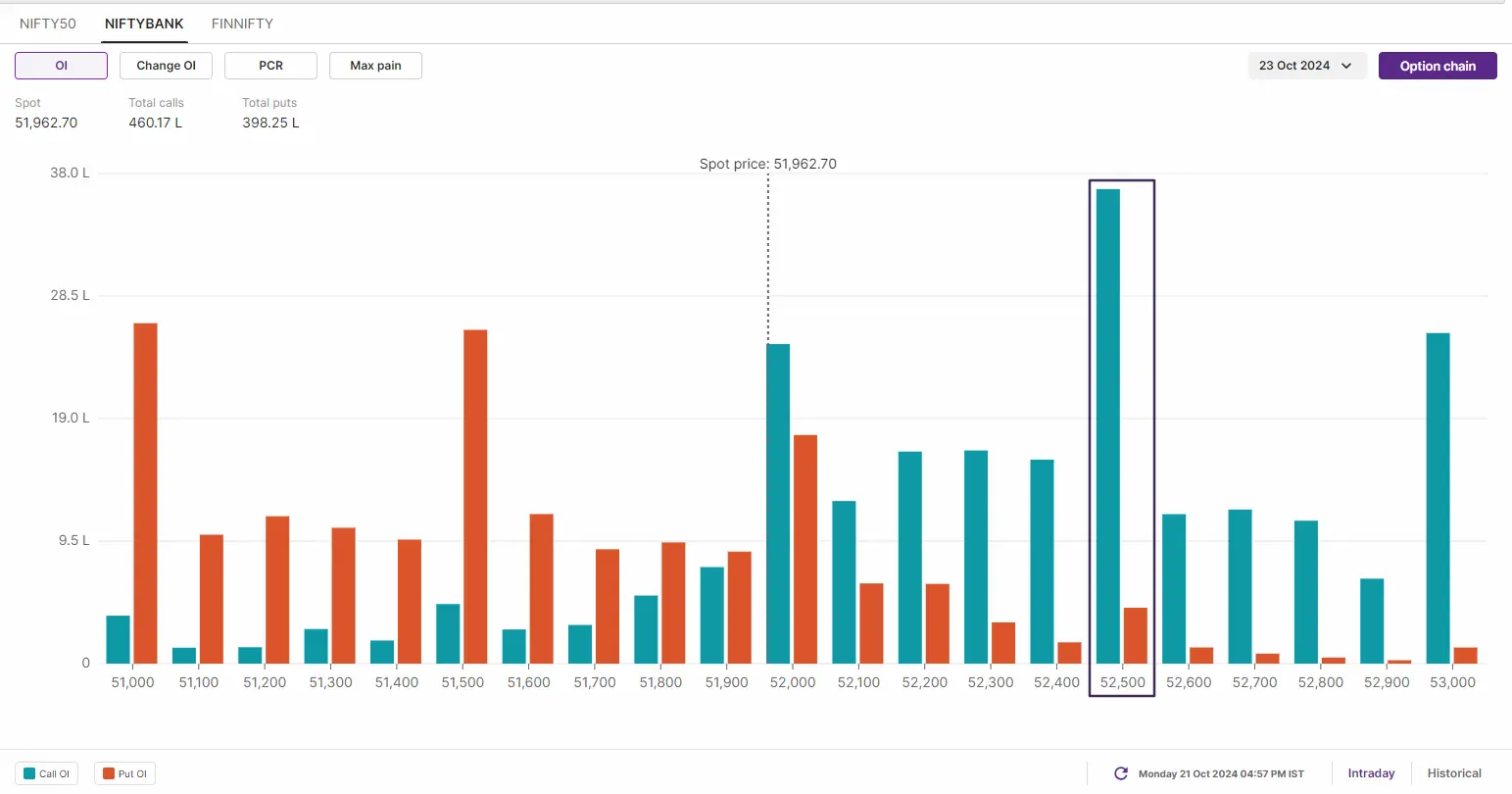
Task: Show the PCR chart
Action: [270, 66]
